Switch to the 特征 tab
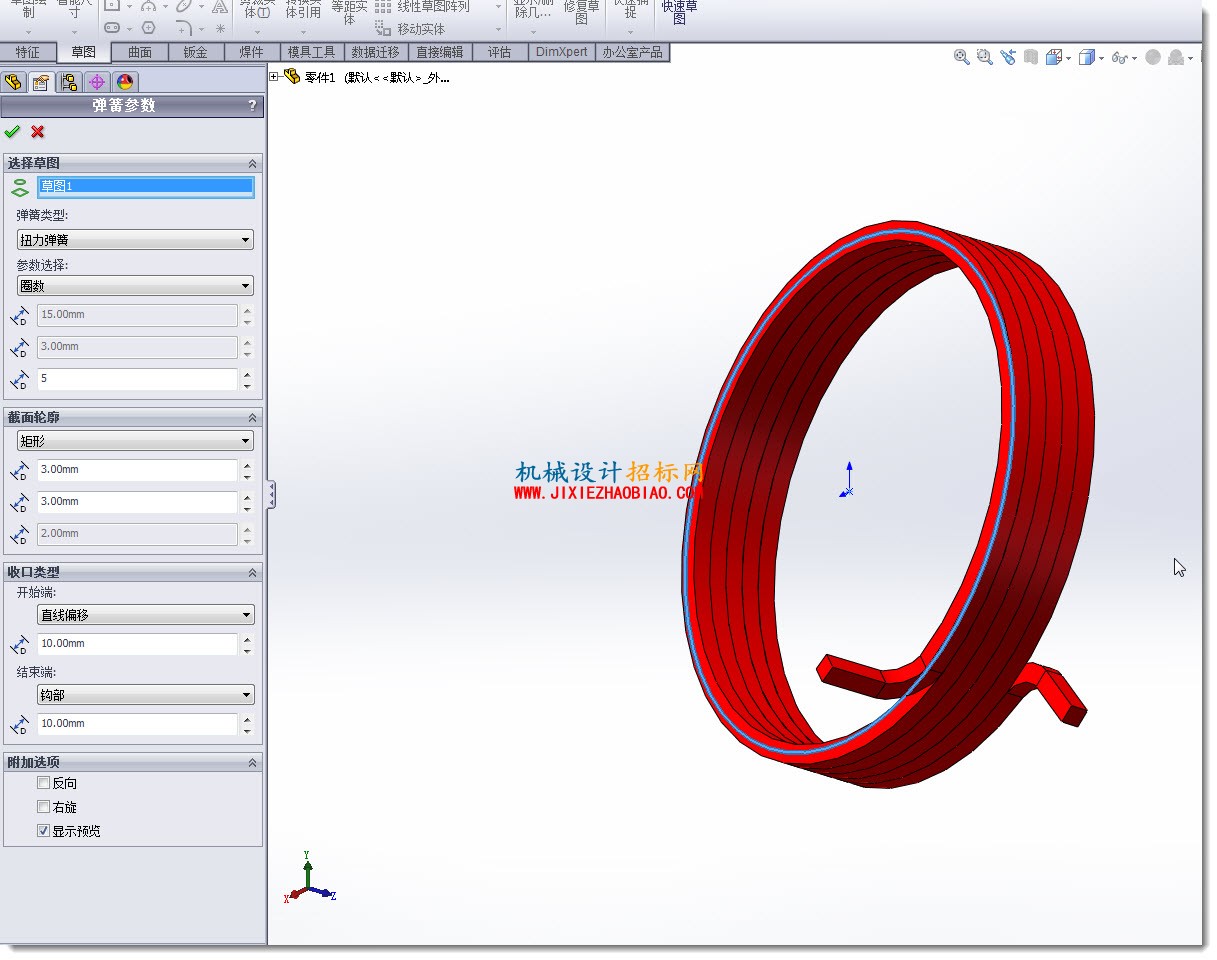 [x=28, y=52]
